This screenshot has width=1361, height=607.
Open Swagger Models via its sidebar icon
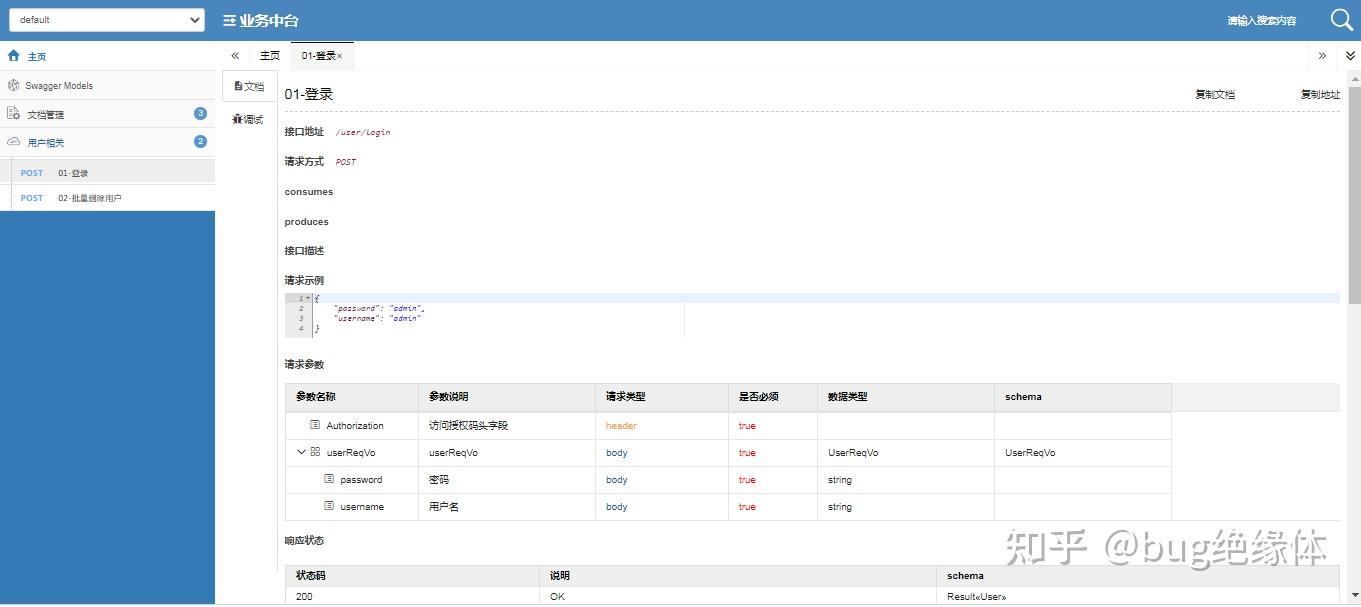(13, 84)
